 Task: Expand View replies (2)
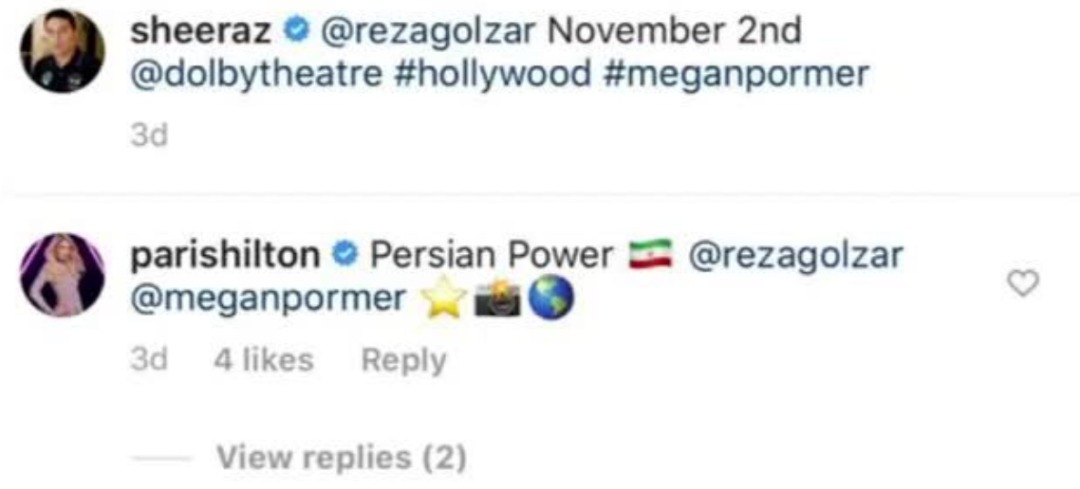click(x=341, y=458)
